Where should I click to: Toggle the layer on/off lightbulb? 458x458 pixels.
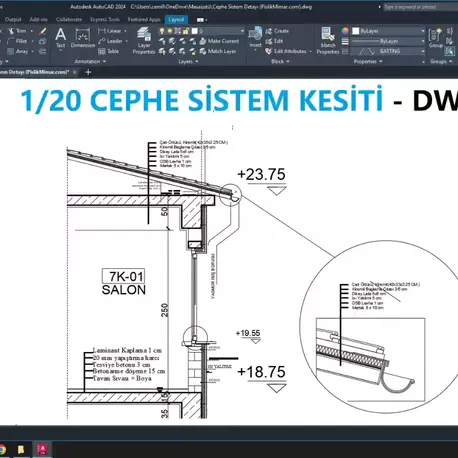[x=162, y=31]
